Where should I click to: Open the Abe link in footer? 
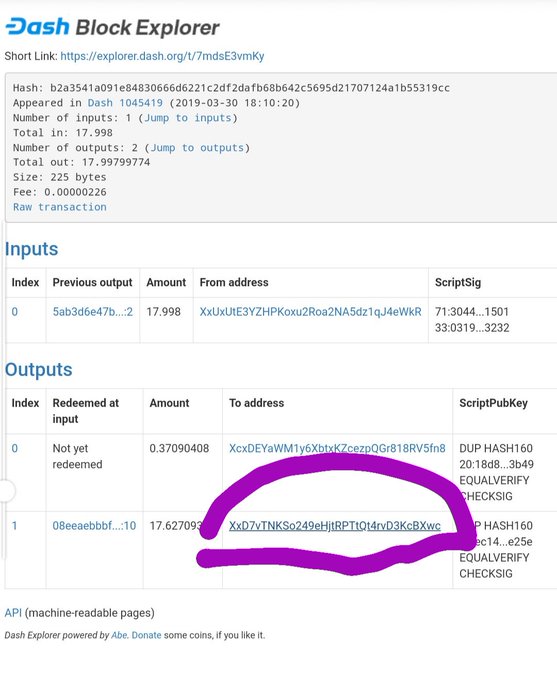tap(119, 635)
